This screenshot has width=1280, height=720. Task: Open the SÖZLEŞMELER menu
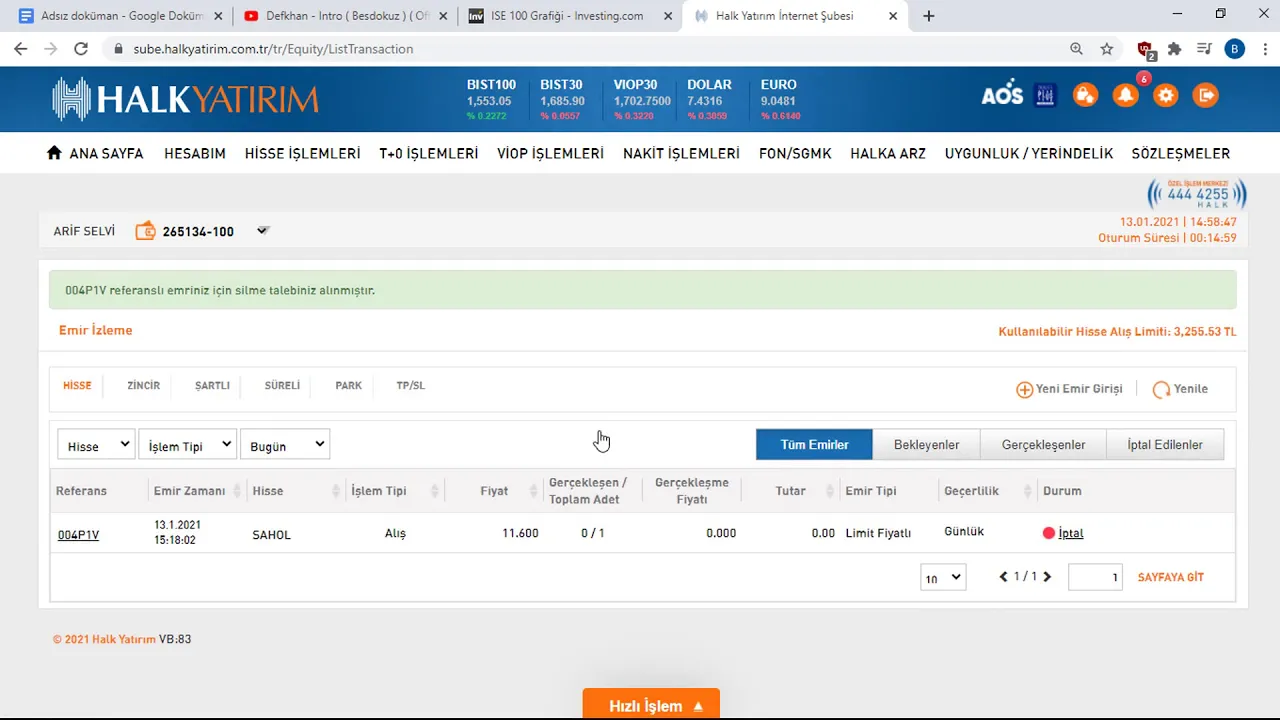[x=1181, y=153]
